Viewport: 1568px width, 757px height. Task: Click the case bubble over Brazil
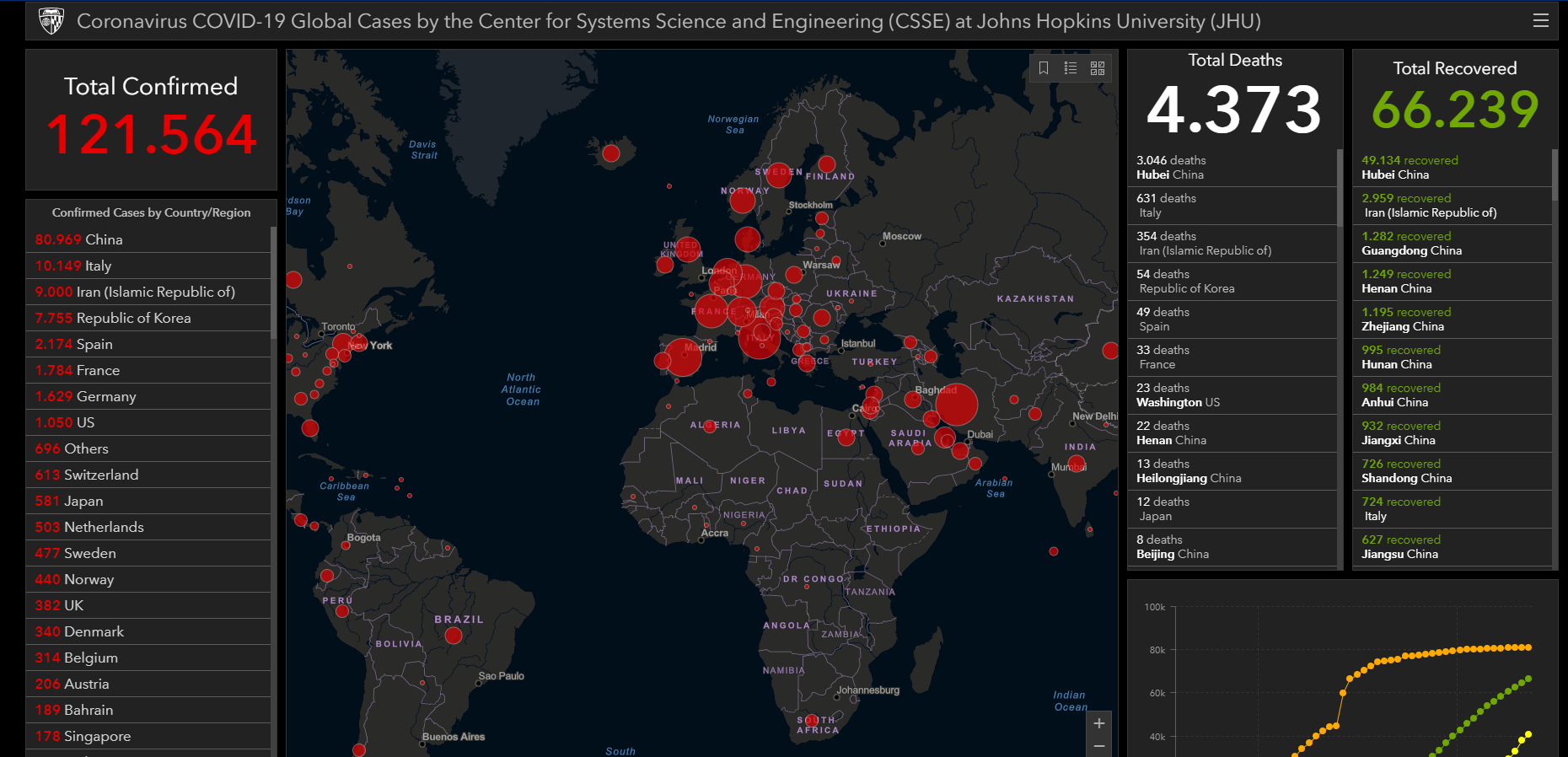[x=454, y=636]
